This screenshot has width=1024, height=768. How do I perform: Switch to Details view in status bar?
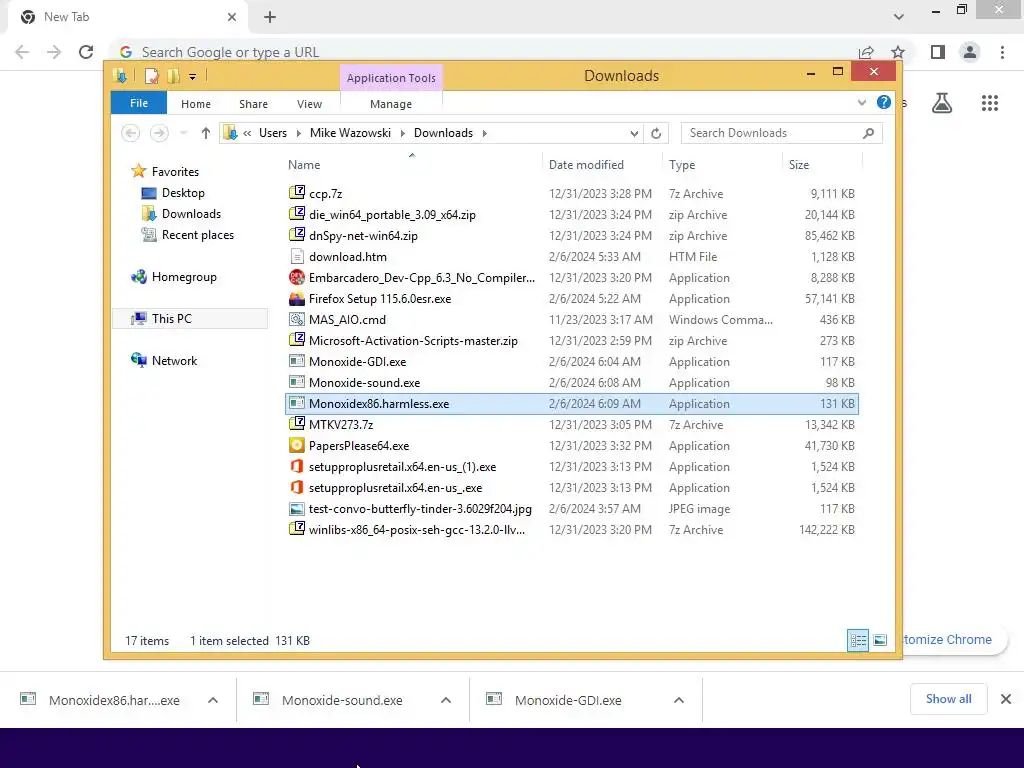857,640
